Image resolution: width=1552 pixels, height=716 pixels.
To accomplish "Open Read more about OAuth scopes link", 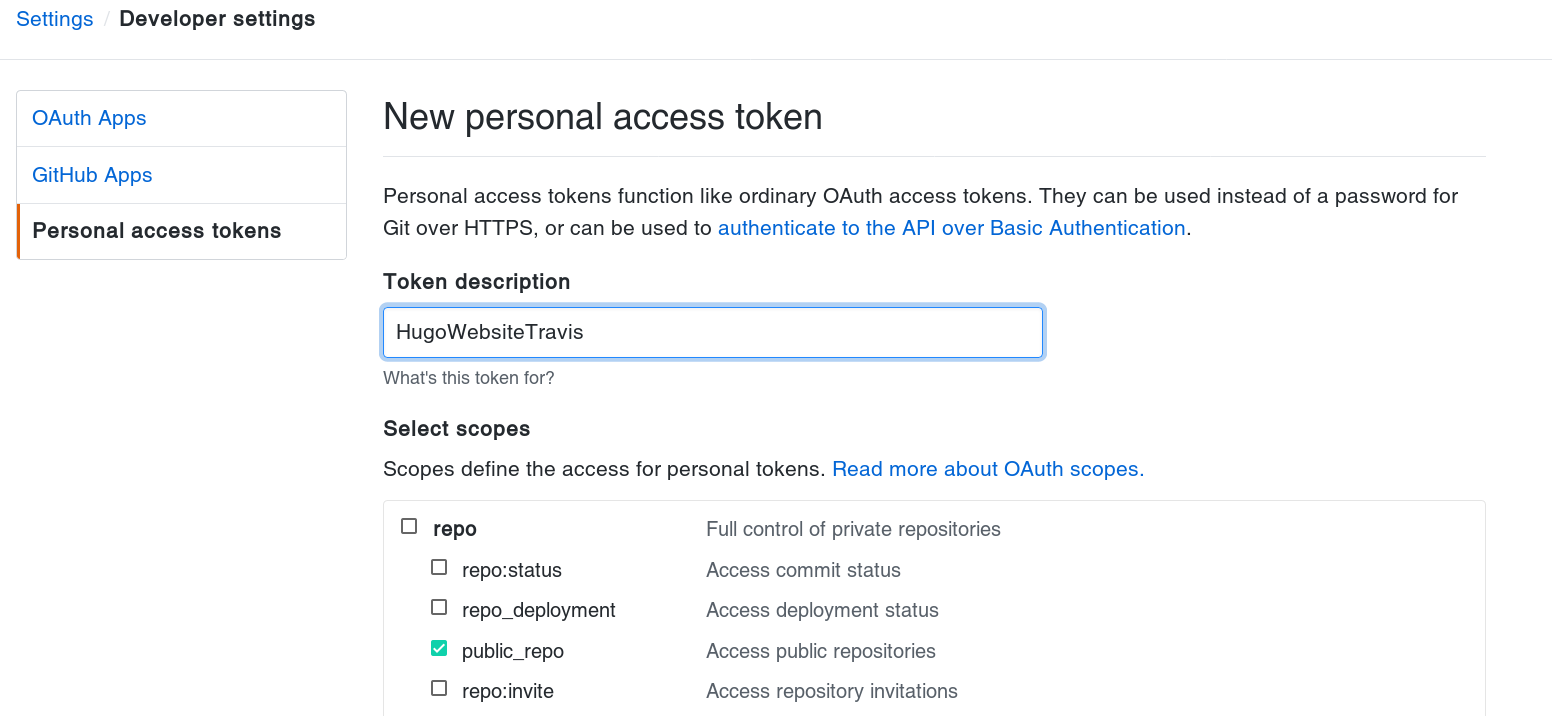I will coord(985,469).
